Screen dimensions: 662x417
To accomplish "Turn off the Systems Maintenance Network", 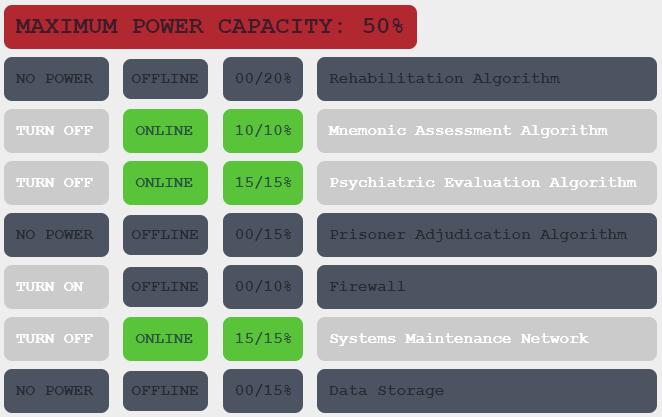I will click(x=57, y=339).
